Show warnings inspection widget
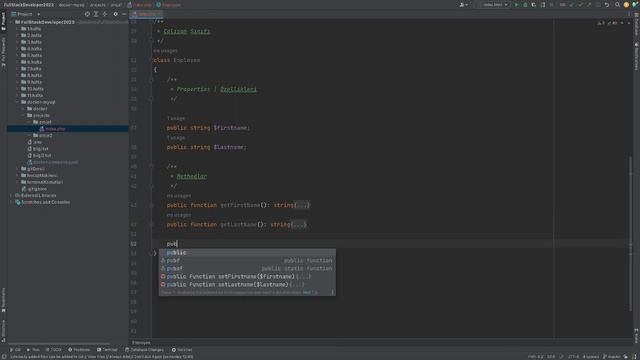 click(x=607, y=23)
